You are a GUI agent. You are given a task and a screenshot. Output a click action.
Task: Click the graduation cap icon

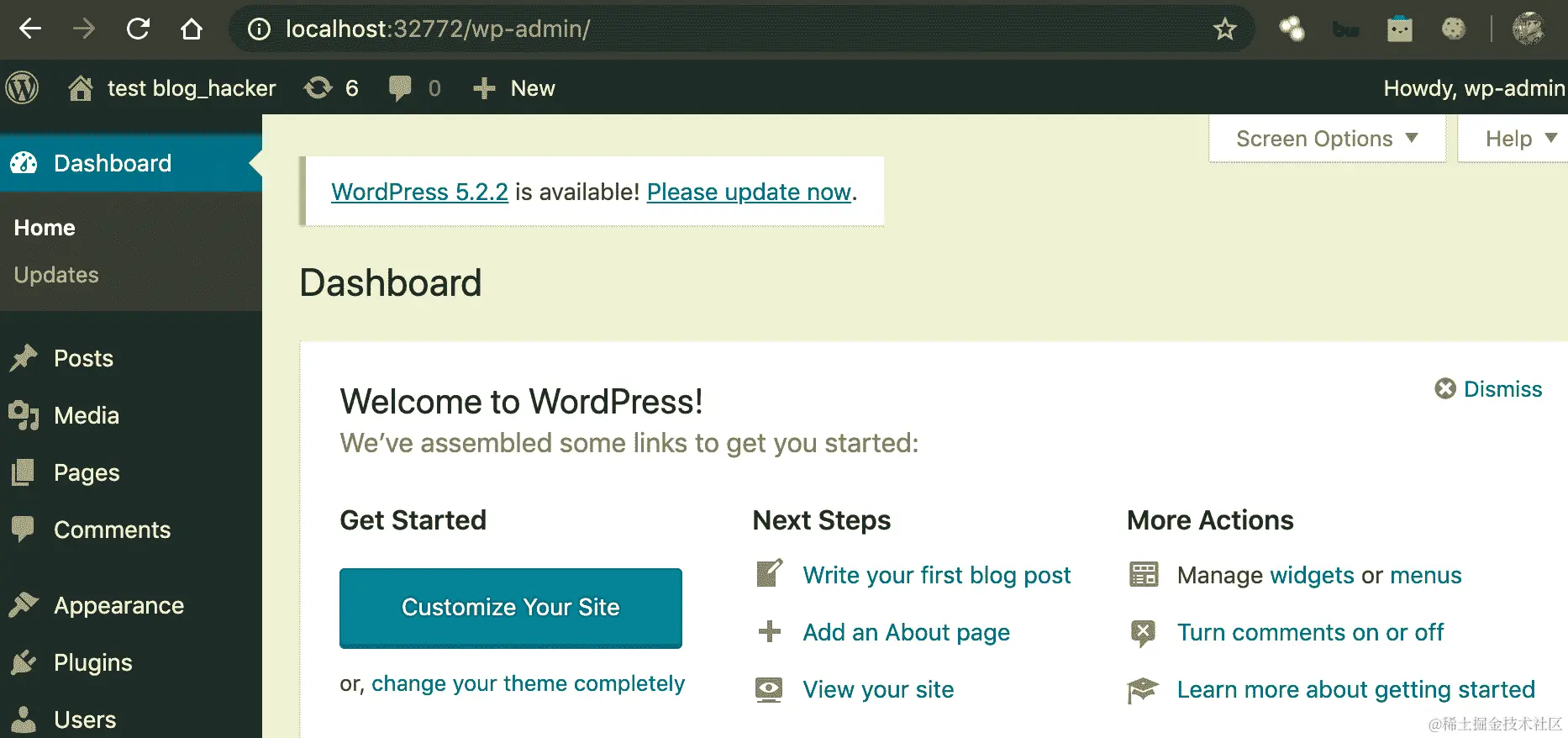point(1143,690)
